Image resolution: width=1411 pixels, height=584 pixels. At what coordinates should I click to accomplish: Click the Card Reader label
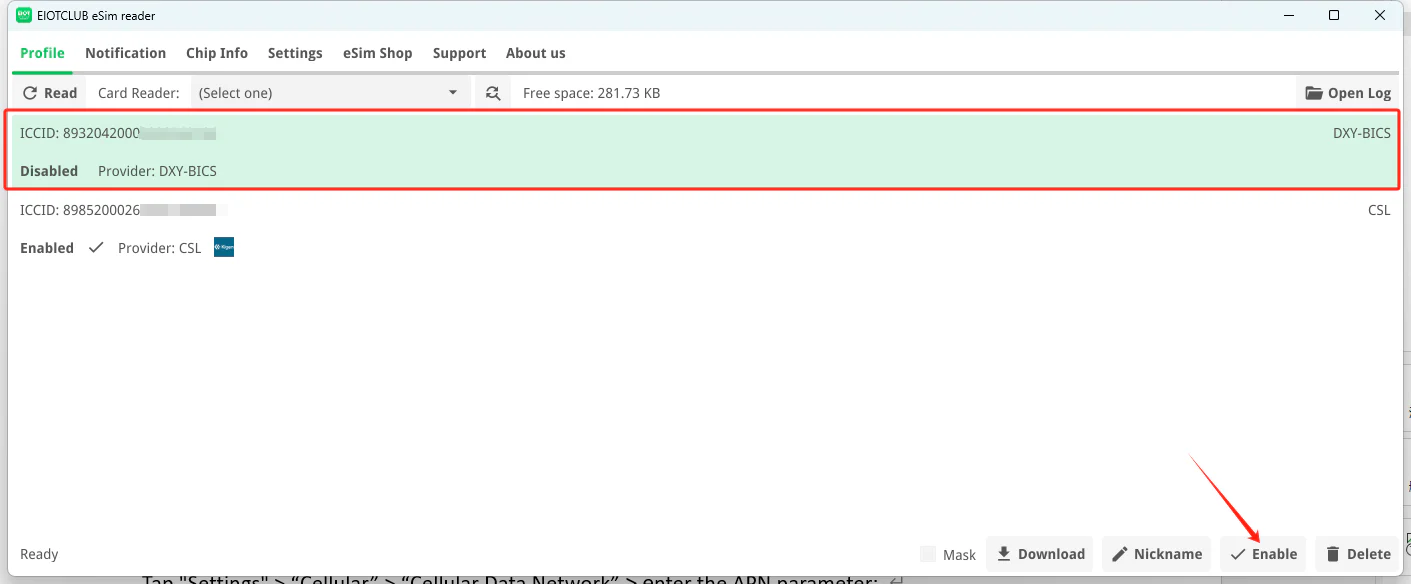(x=138, y=93)
